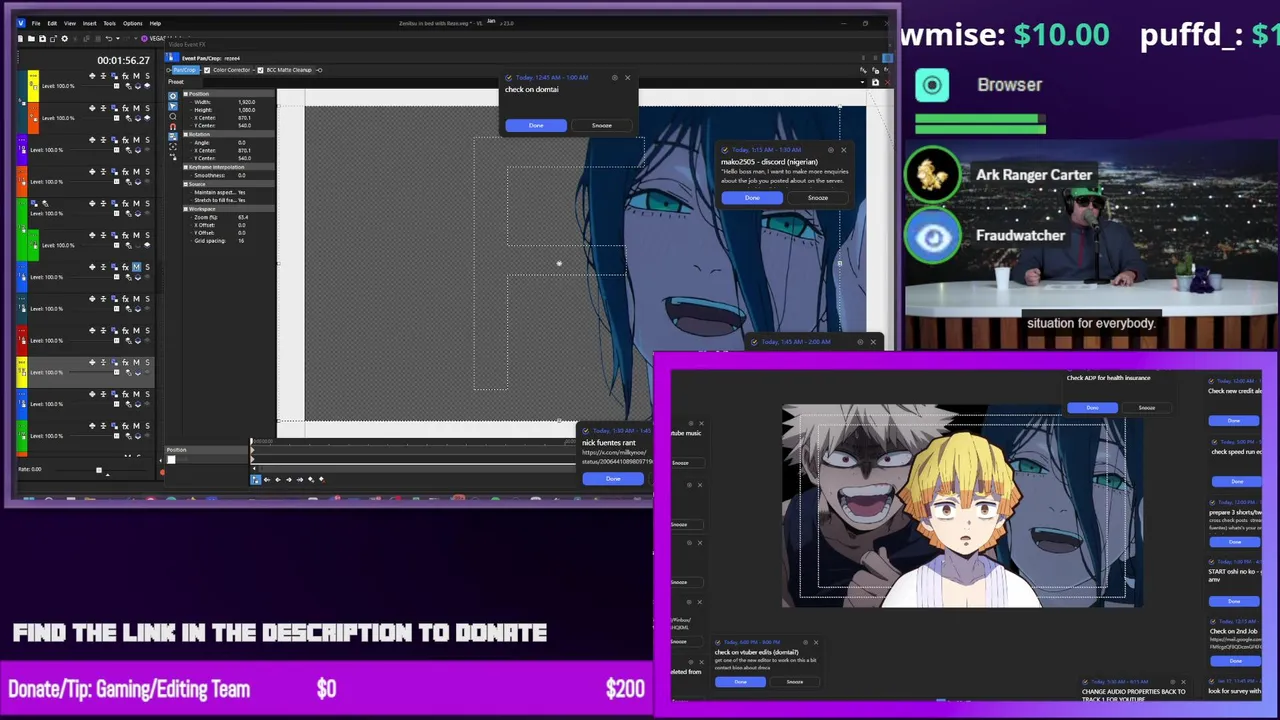Show properties icon in Pan/Crop tool column
This screenshot has width=1280, height=720.
(173, 96)
